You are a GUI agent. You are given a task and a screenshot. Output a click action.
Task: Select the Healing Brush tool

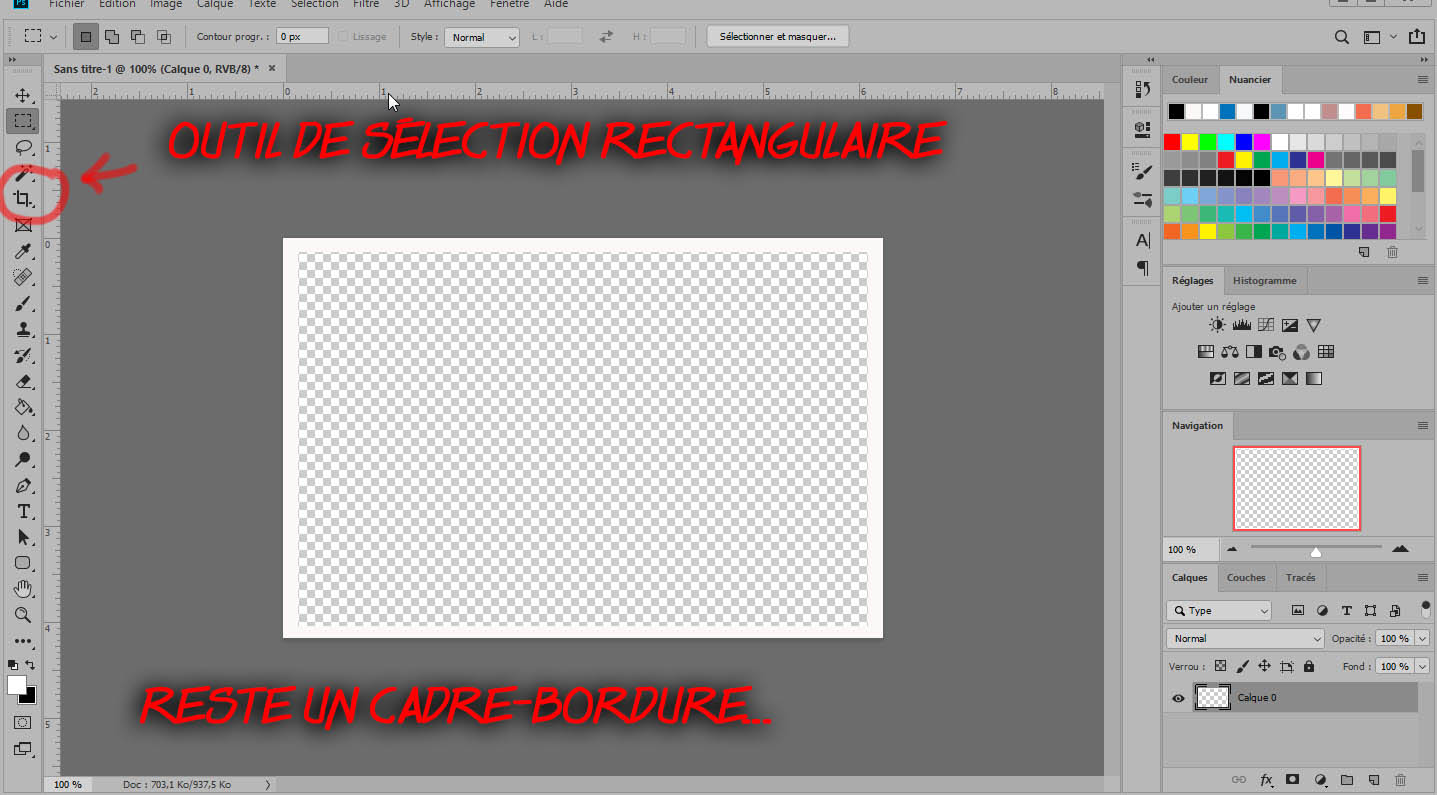tap(23, 278)
